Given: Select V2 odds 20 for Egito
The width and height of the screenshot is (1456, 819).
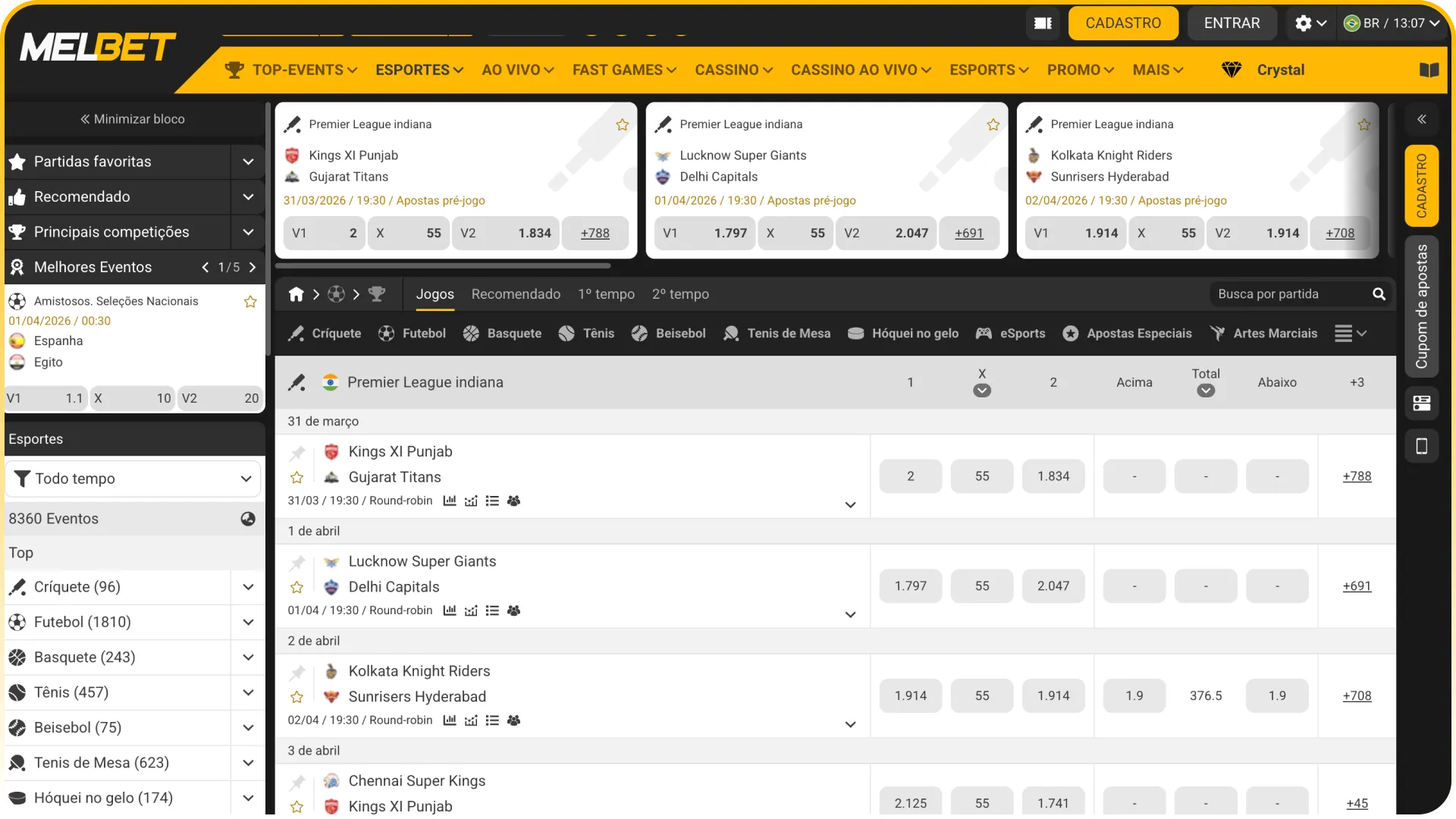Looking at the screenshot, I should pos(220,398).
